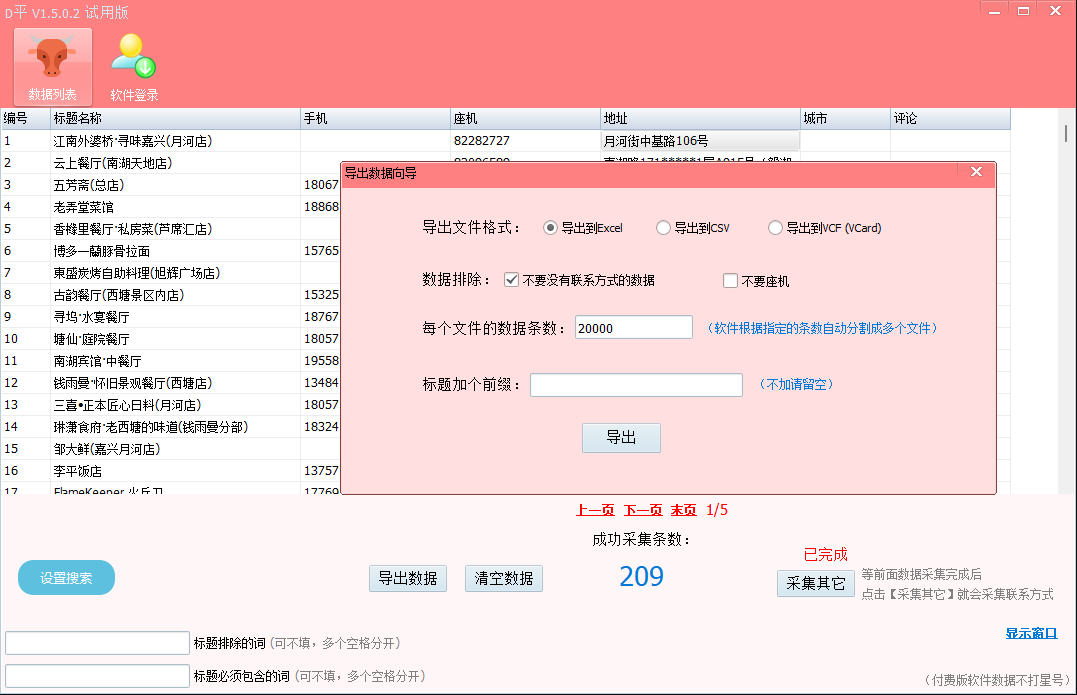Select the row 東盛炭烤自助料理(旭辉广场店)
Screen dimensions: 1077x695
tap(171, 273)
